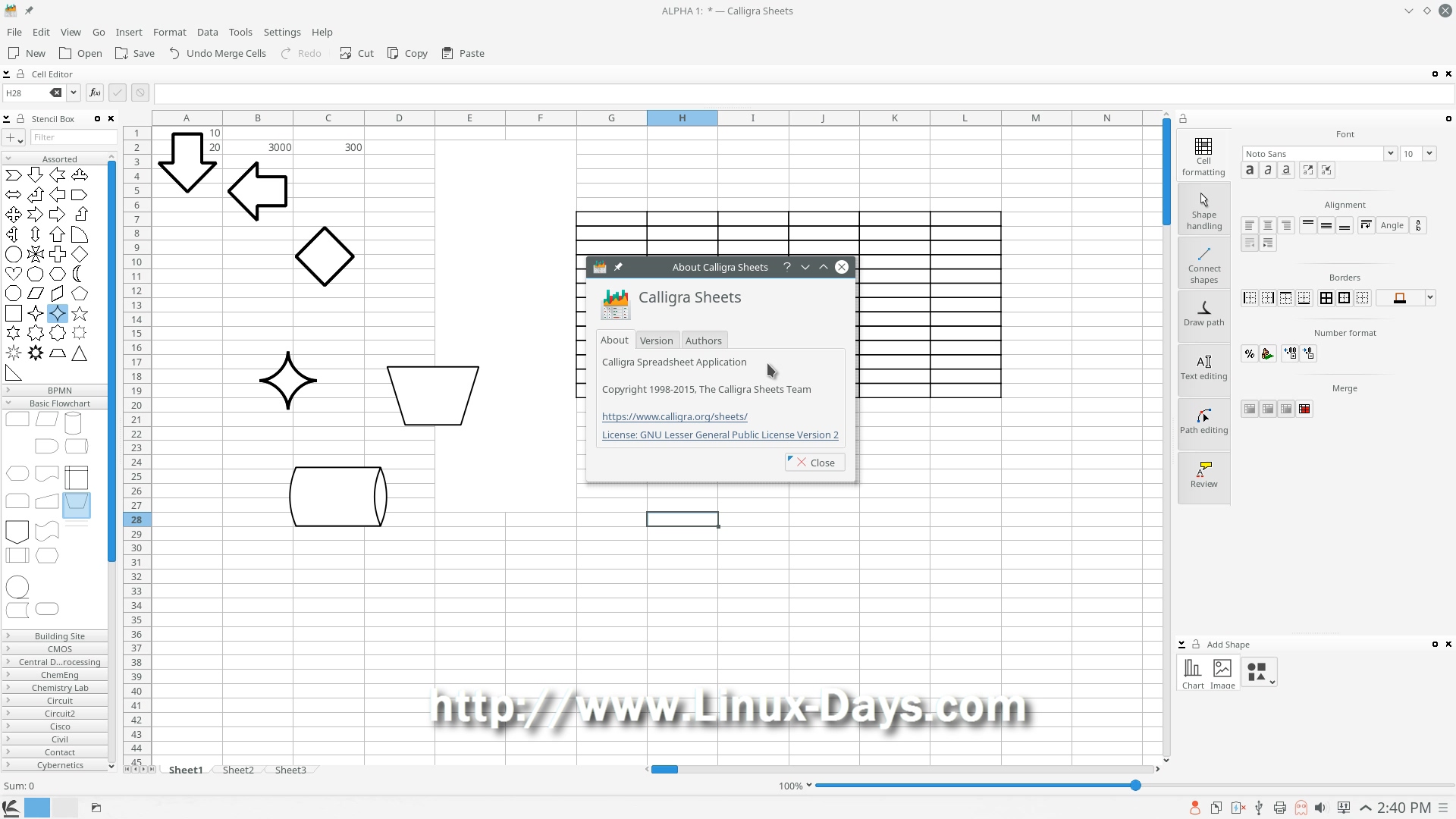Increase decimal precision
Image resolution: width=1456 pixels, height=819 pixels.
point(1290,353)
